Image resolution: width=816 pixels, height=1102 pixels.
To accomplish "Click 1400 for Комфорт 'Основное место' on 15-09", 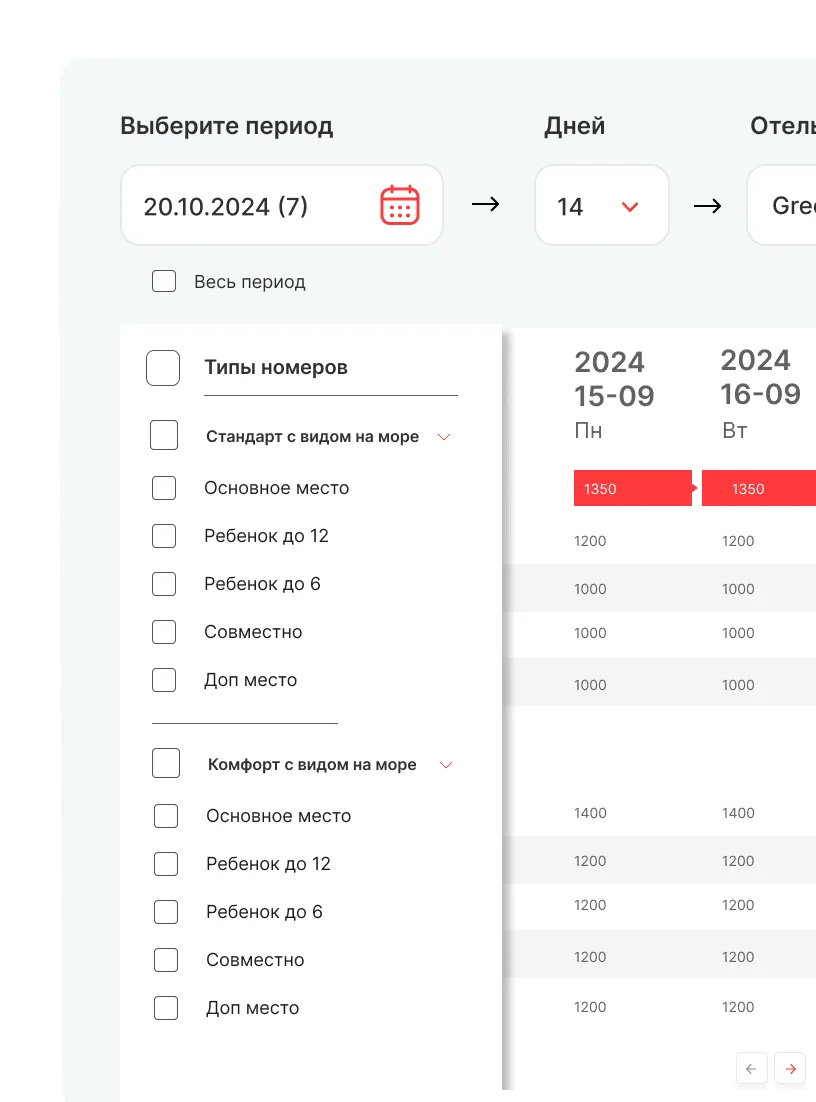I will (590, 813).
